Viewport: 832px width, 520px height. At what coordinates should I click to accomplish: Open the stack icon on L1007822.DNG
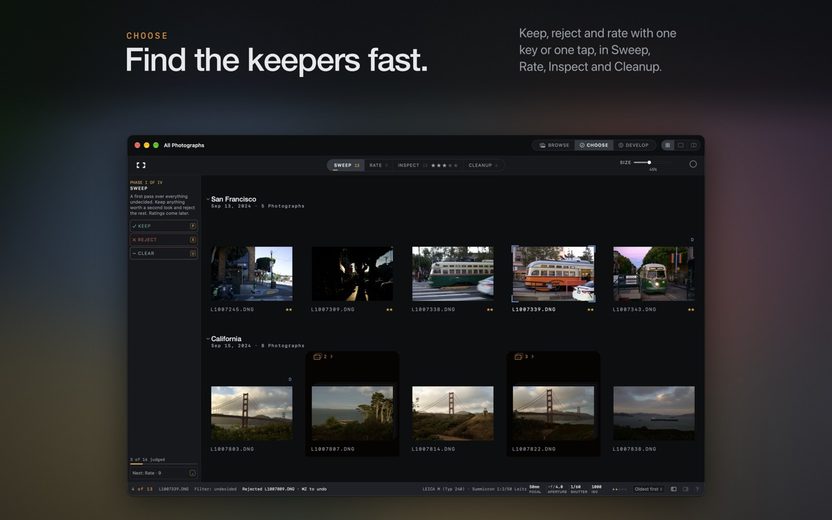(x=518, y=357)
